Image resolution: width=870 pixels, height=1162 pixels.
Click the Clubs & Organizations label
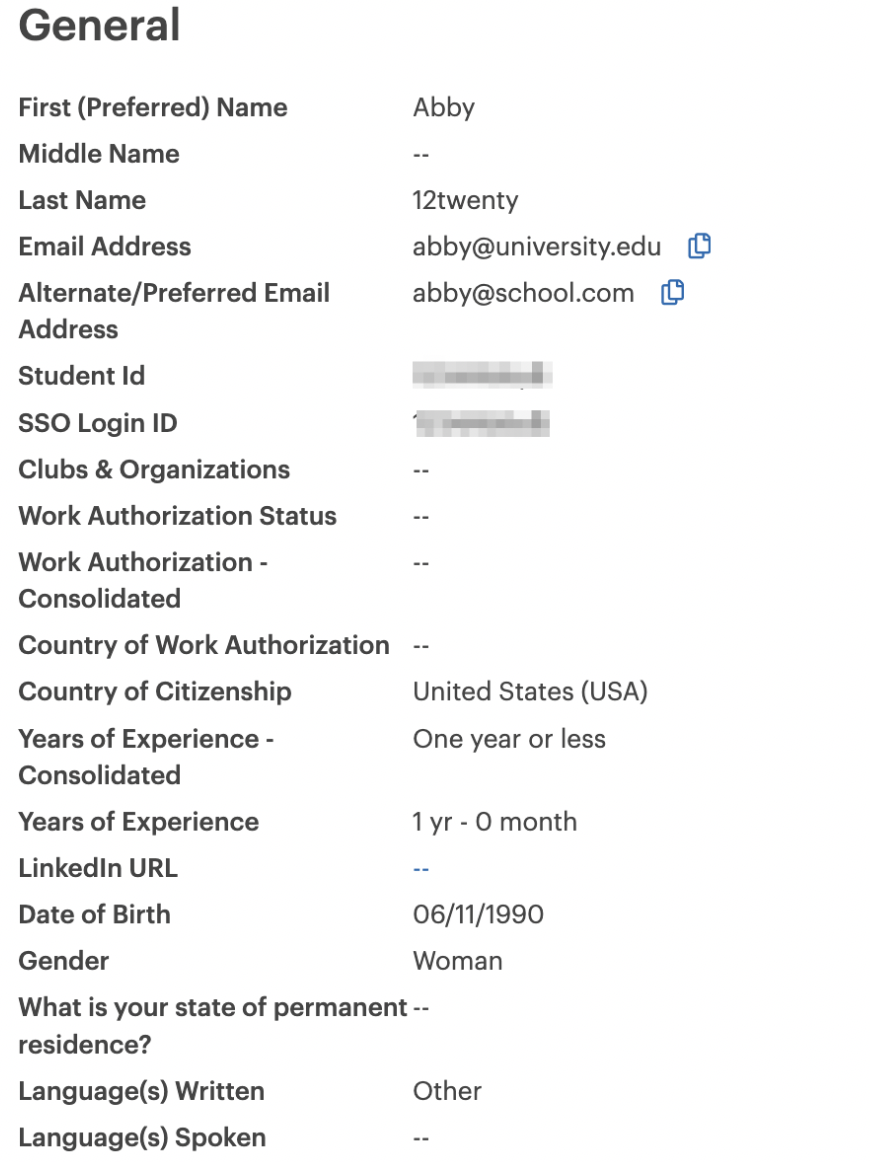click(x=154, y=470)
